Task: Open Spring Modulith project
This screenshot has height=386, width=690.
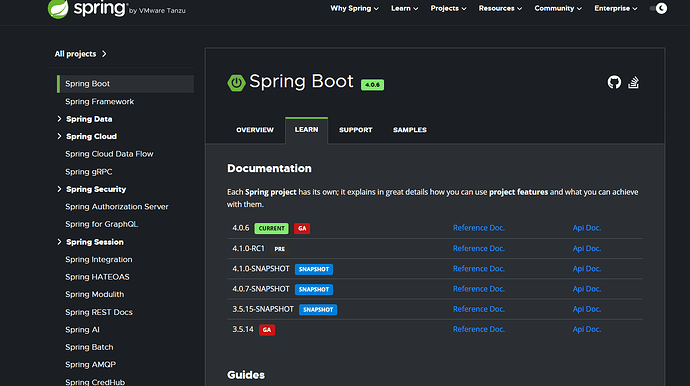Action: (x=95, y=294)
